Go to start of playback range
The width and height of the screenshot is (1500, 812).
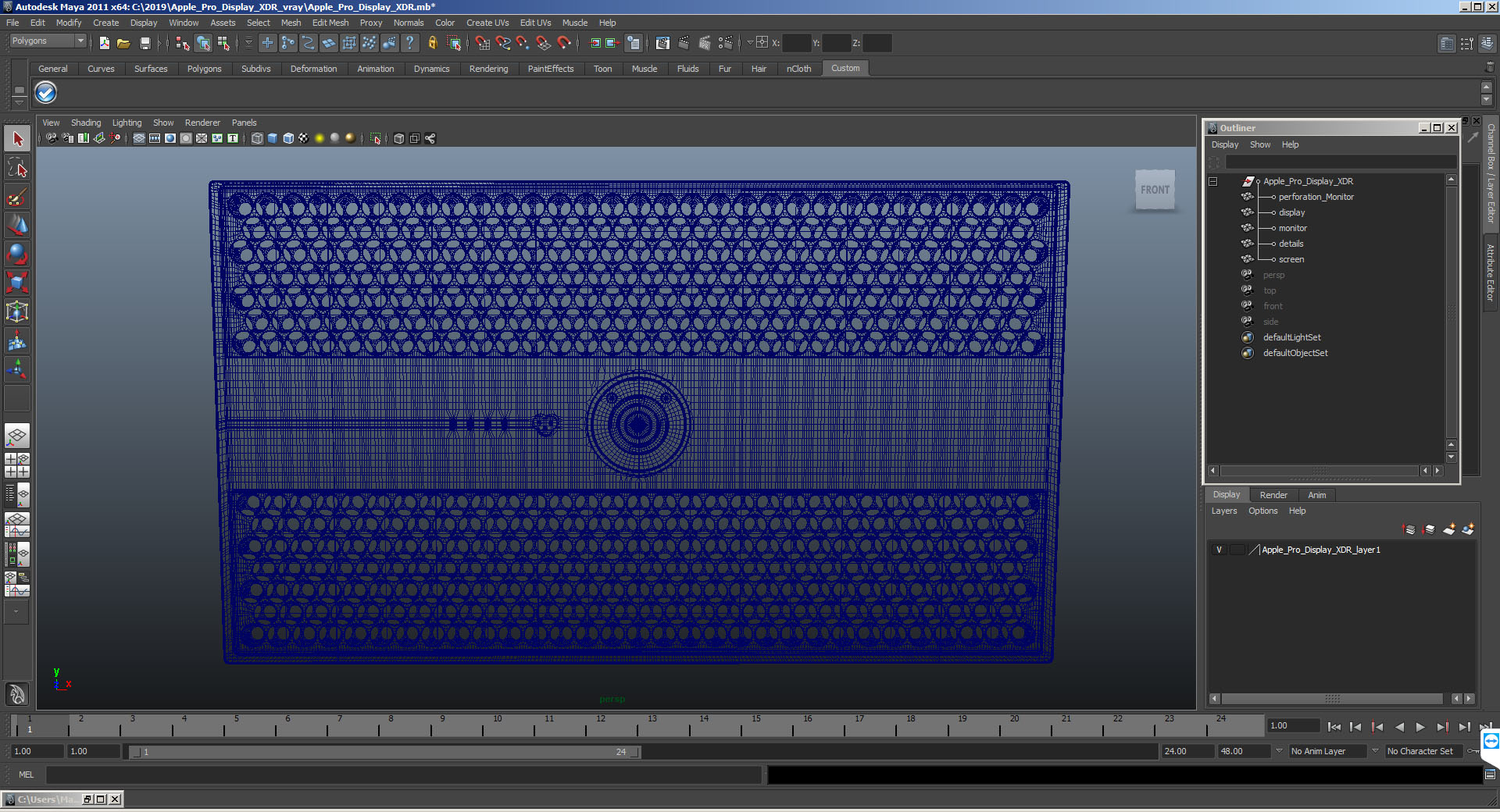point(1334,727)
